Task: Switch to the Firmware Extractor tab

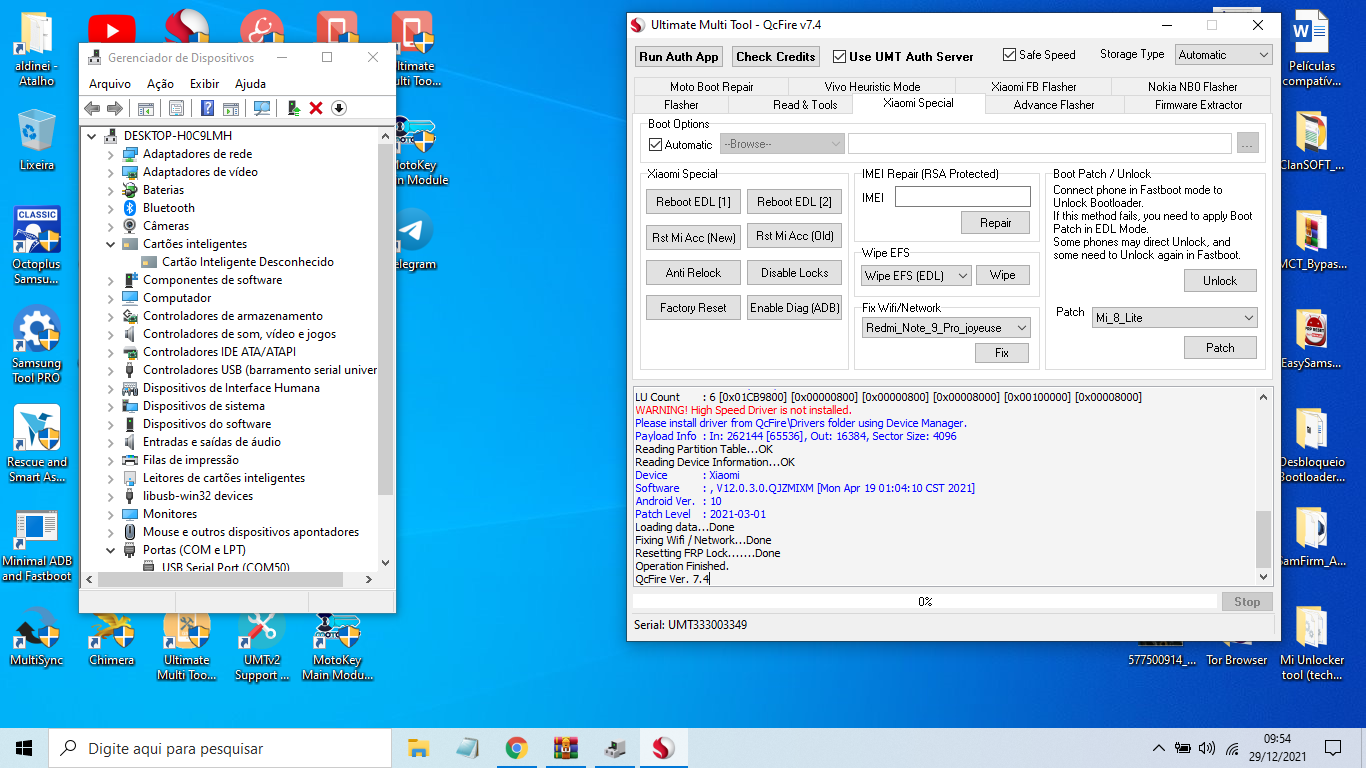Action: [x=1198, y=104]
